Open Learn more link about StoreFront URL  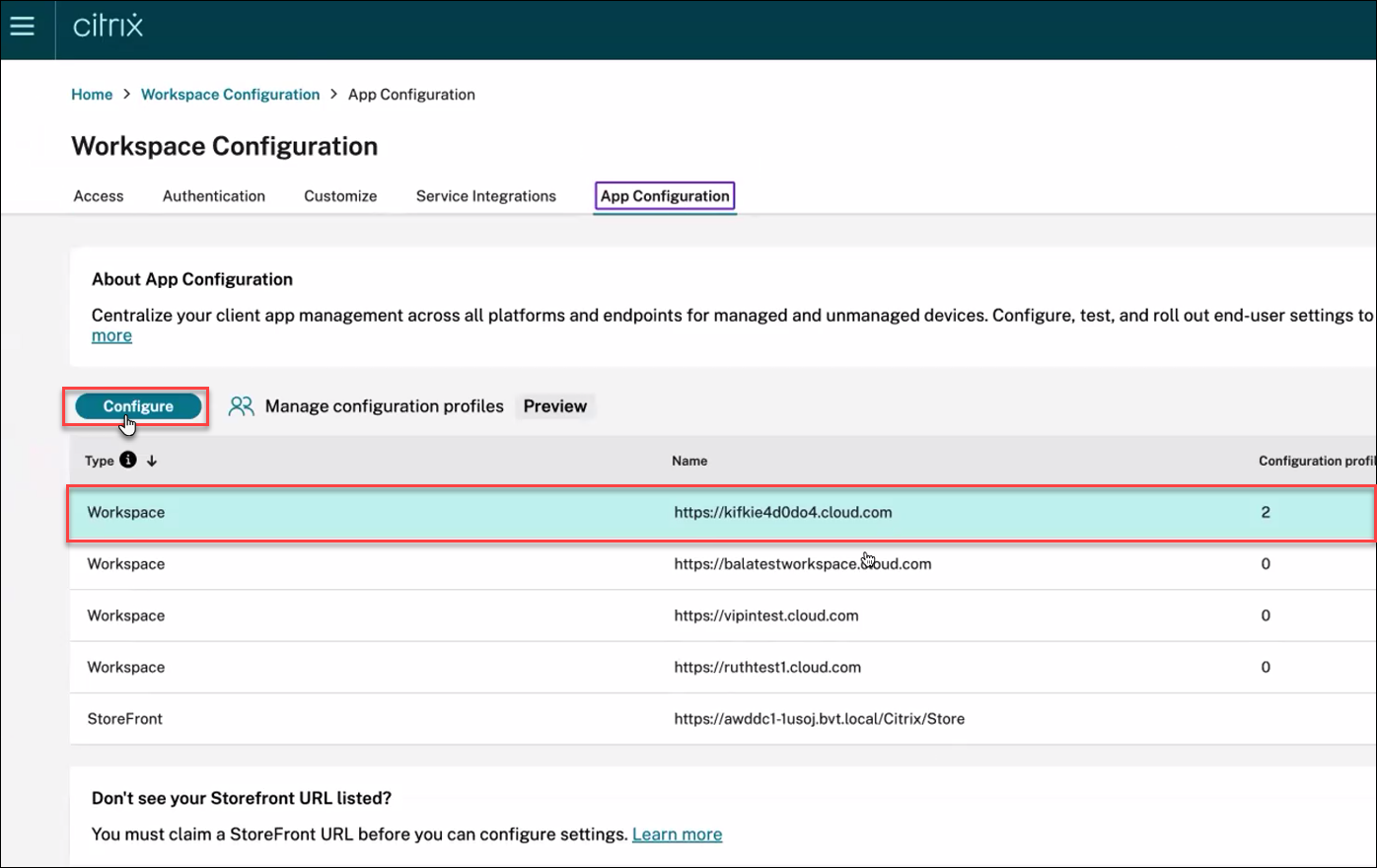coord(677,834)
